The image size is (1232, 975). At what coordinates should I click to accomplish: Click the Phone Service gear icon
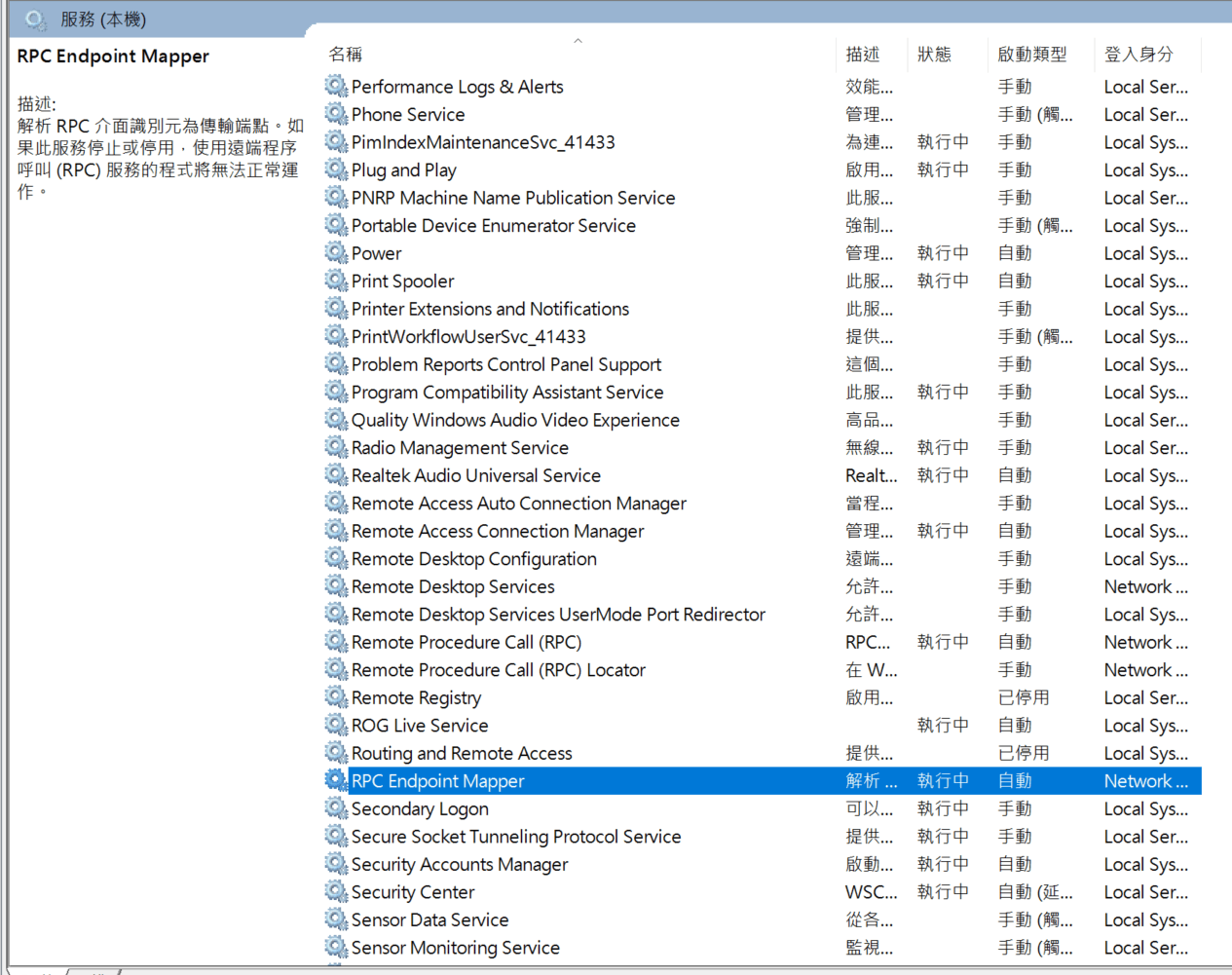coord(336,114)
